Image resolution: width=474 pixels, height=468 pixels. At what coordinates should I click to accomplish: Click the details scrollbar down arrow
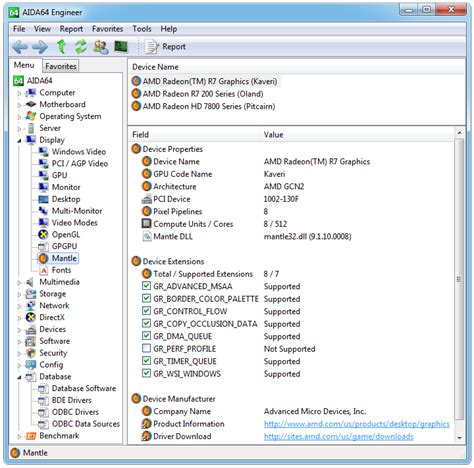(459, 438)
